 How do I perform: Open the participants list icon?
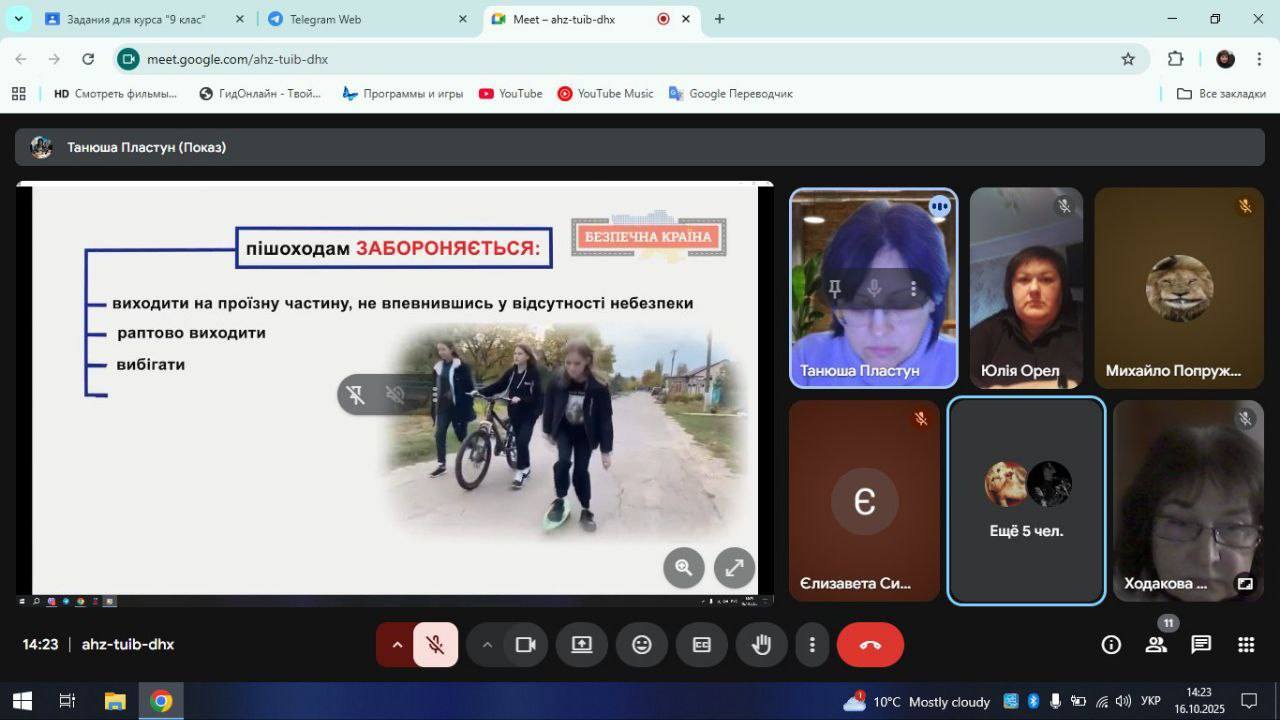pos(1156,645)
